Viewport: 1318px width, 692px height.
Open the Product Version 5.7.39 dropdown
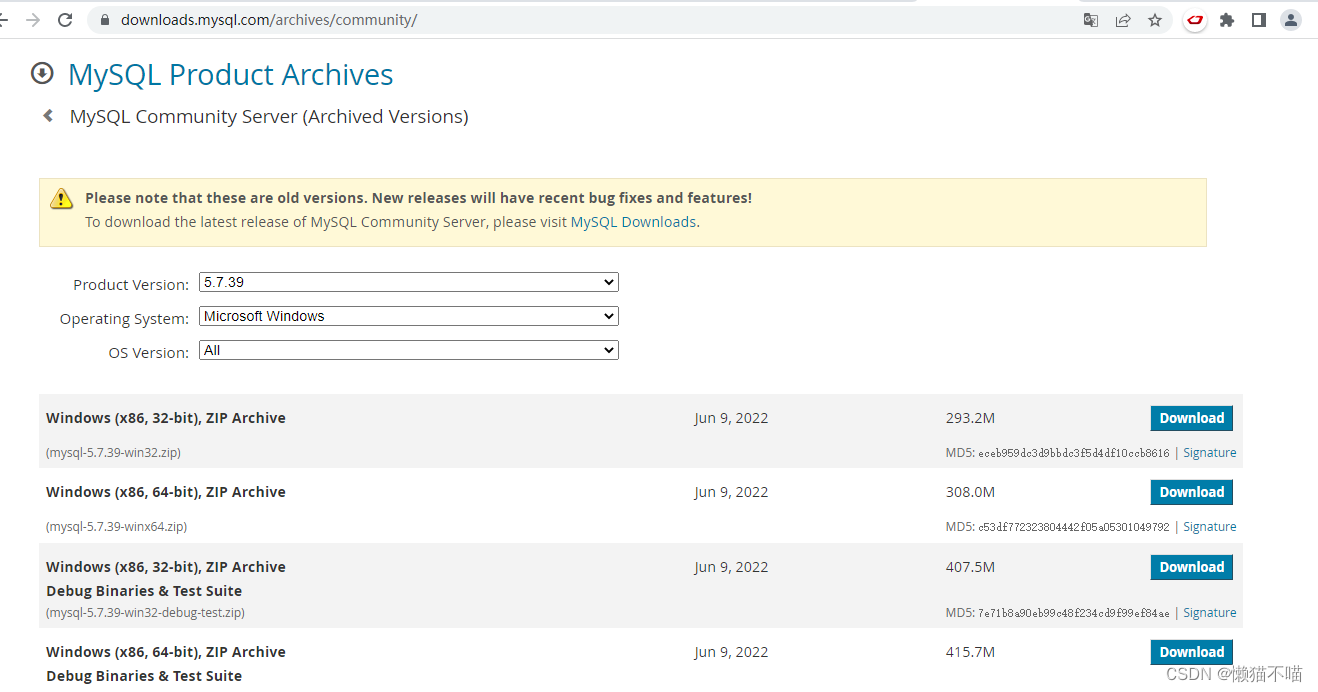(409, 282)
